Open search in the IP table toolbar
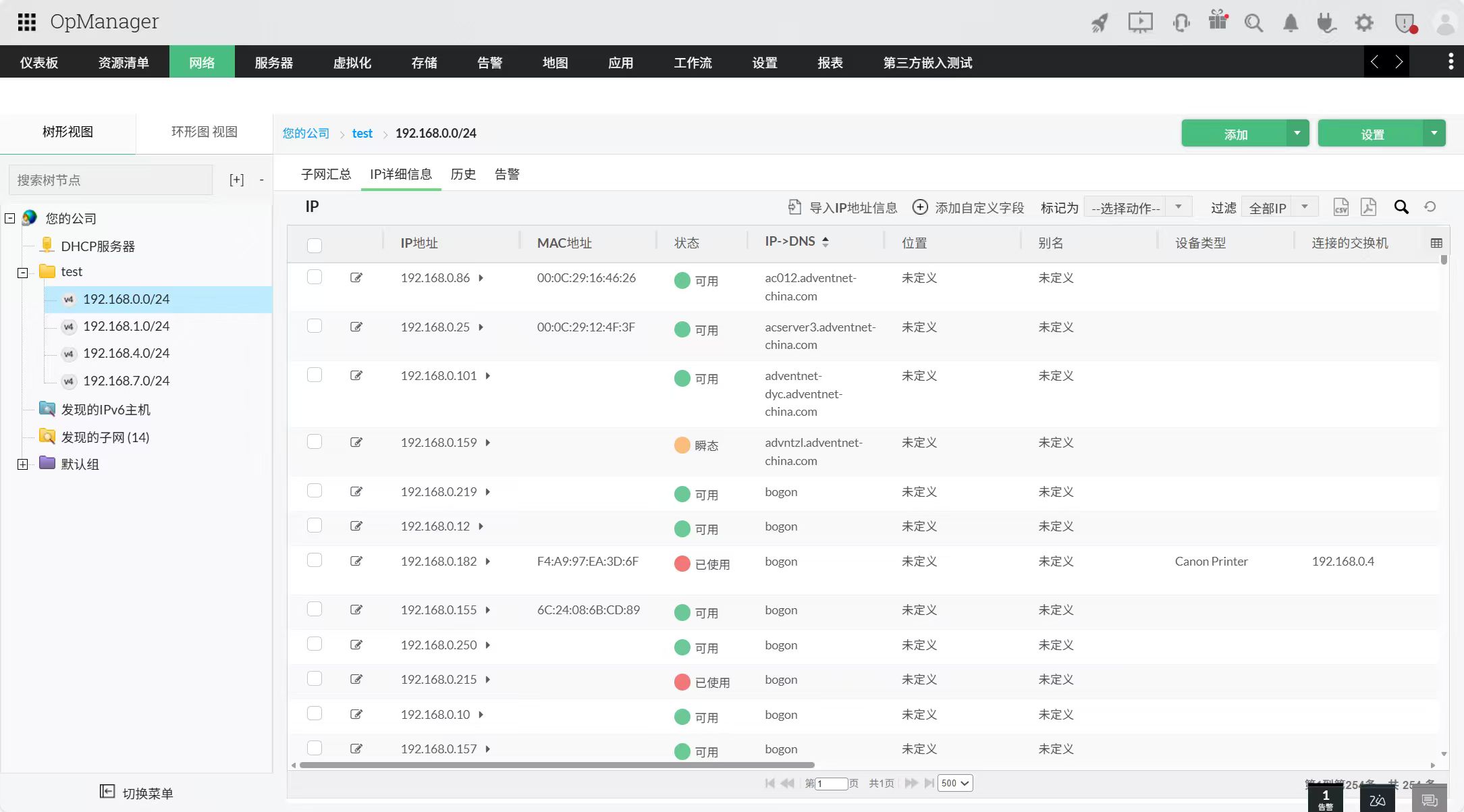The height and width of the screenshot is (812, 1464). pos(1401,207)
